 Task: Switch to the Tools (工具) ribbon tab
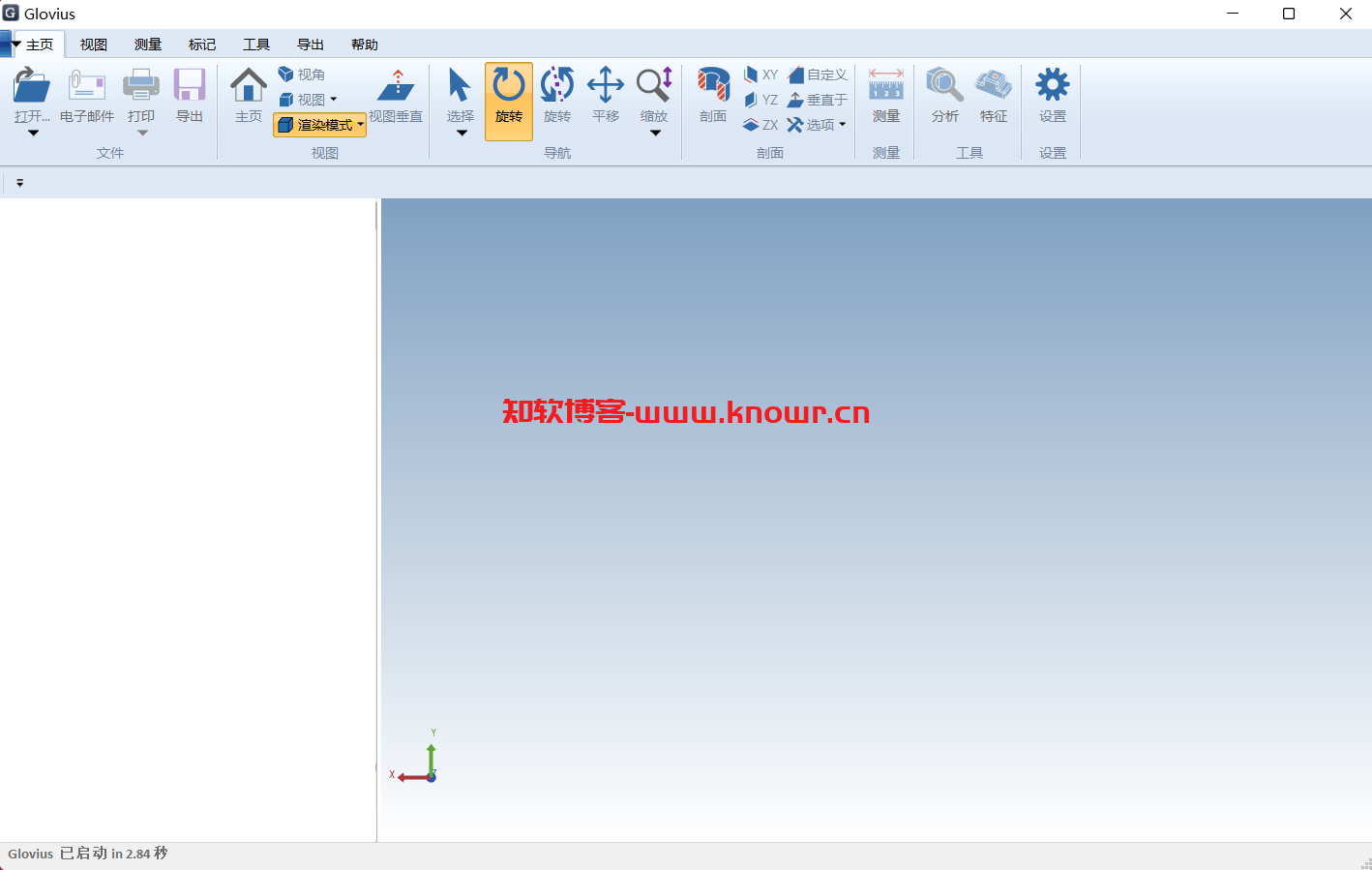[256, 45]
